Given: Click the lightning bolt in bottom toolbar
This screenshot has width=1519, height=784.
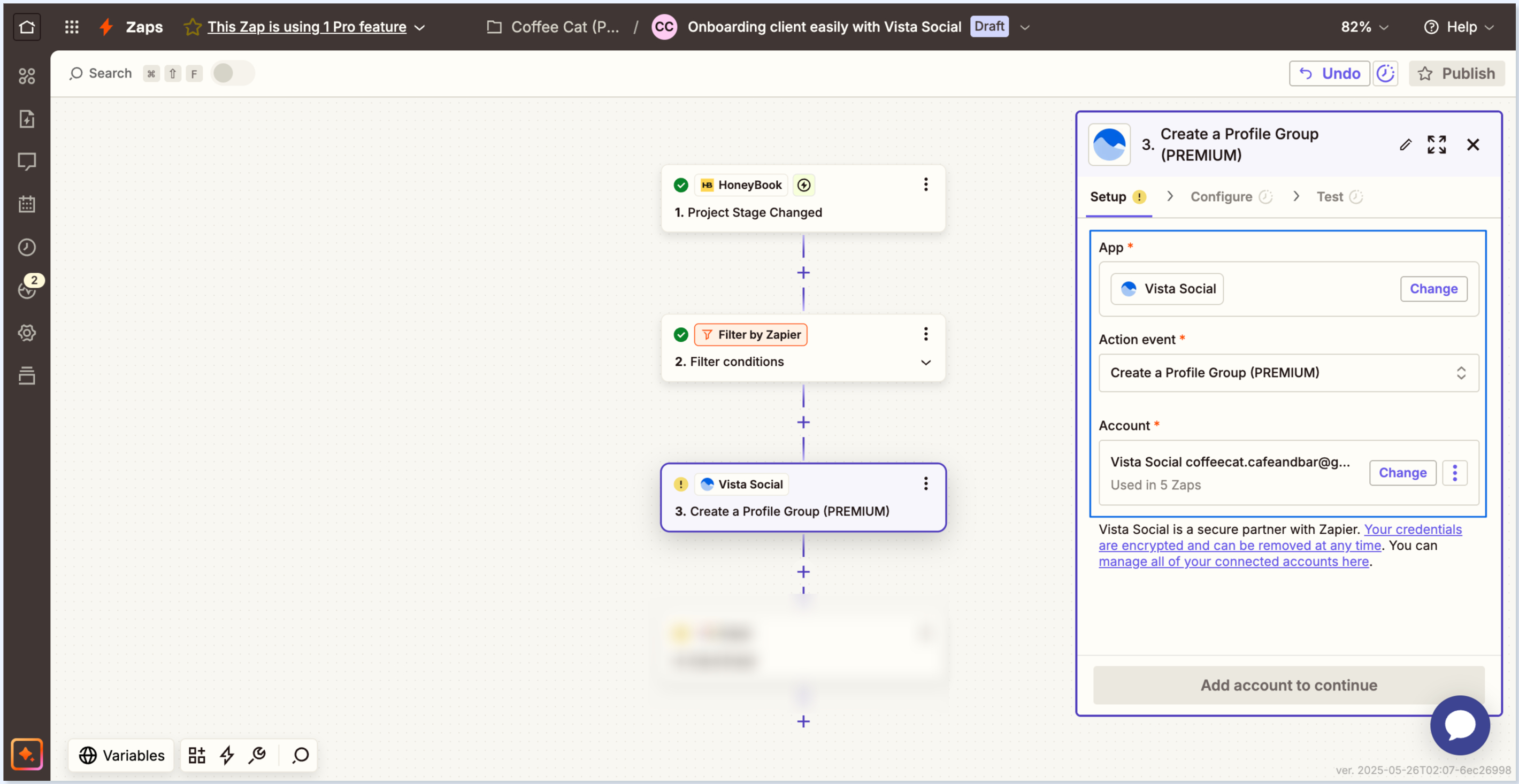Looking at the screenshot, I should coord(228,755).
